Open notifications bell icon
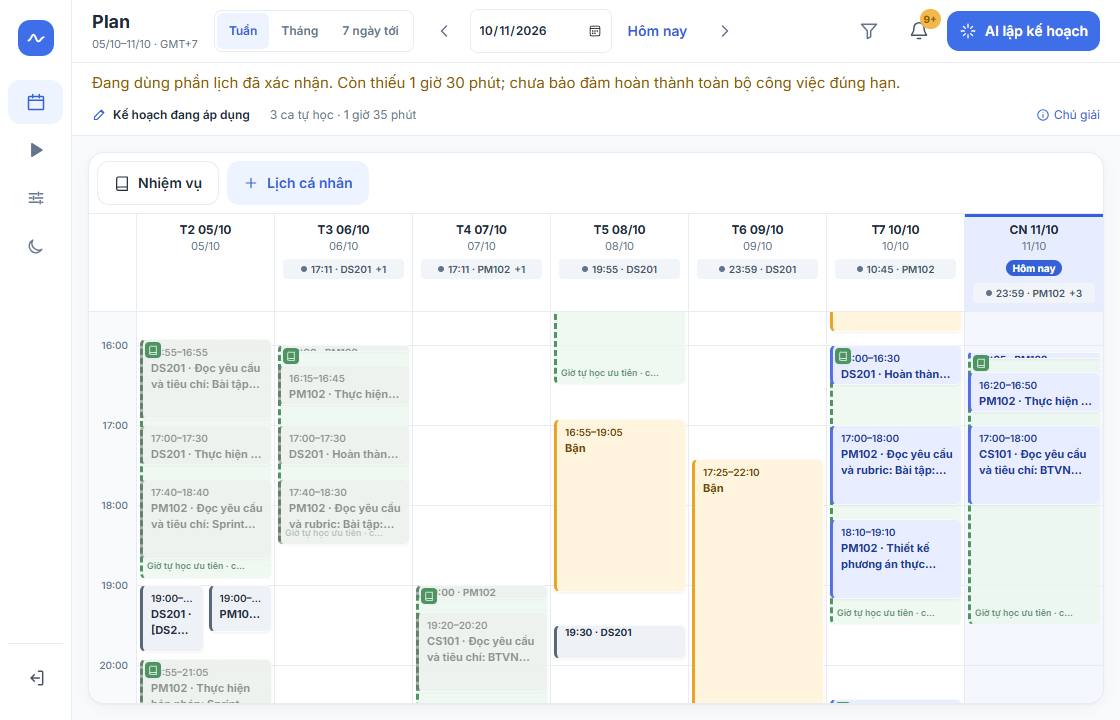The height and width of the screenshot is (720, 1120). click(919, 31)
